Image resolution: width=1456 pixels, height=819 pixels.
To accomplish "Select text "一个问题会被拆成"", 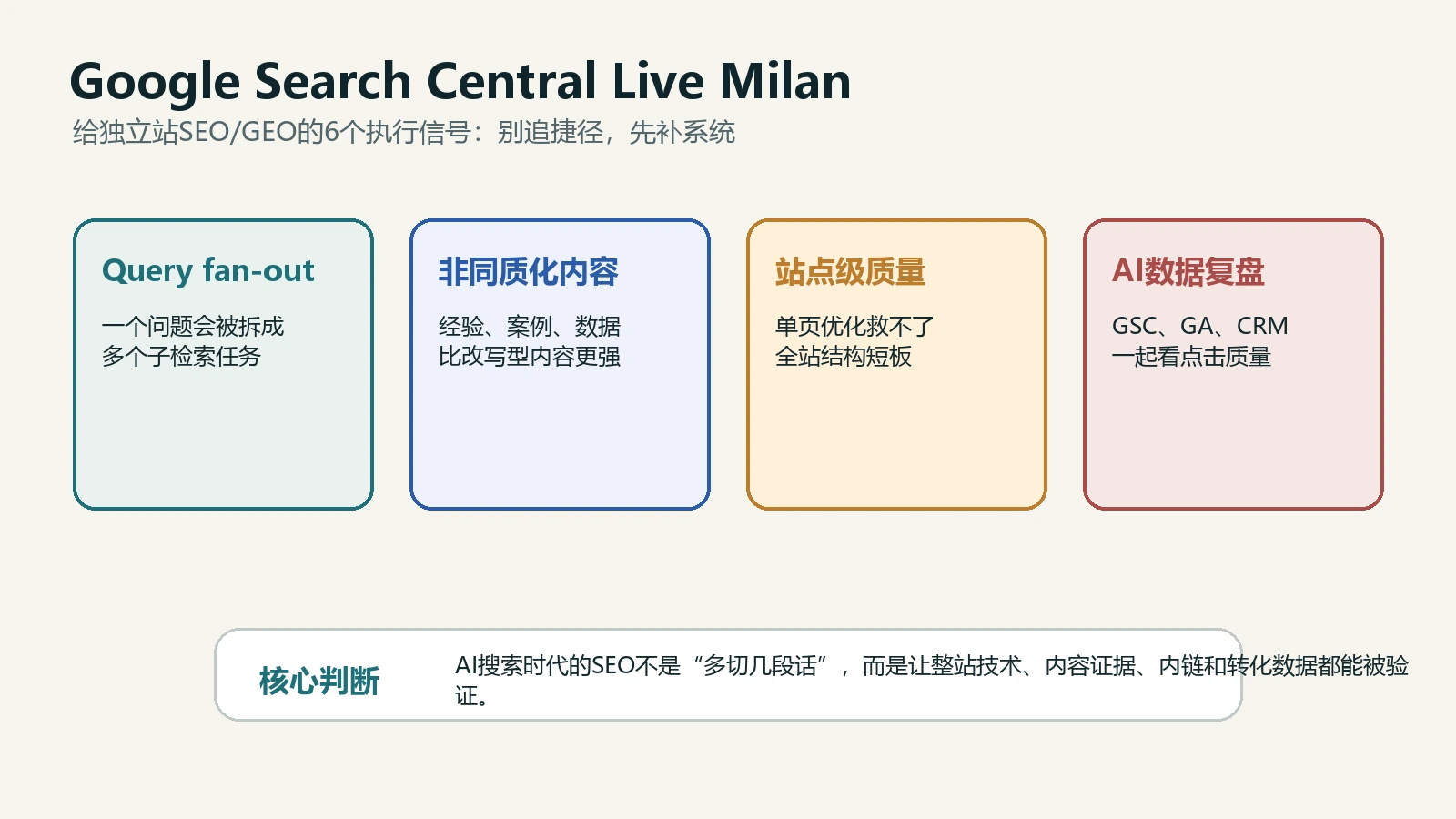I will (193, 326).
